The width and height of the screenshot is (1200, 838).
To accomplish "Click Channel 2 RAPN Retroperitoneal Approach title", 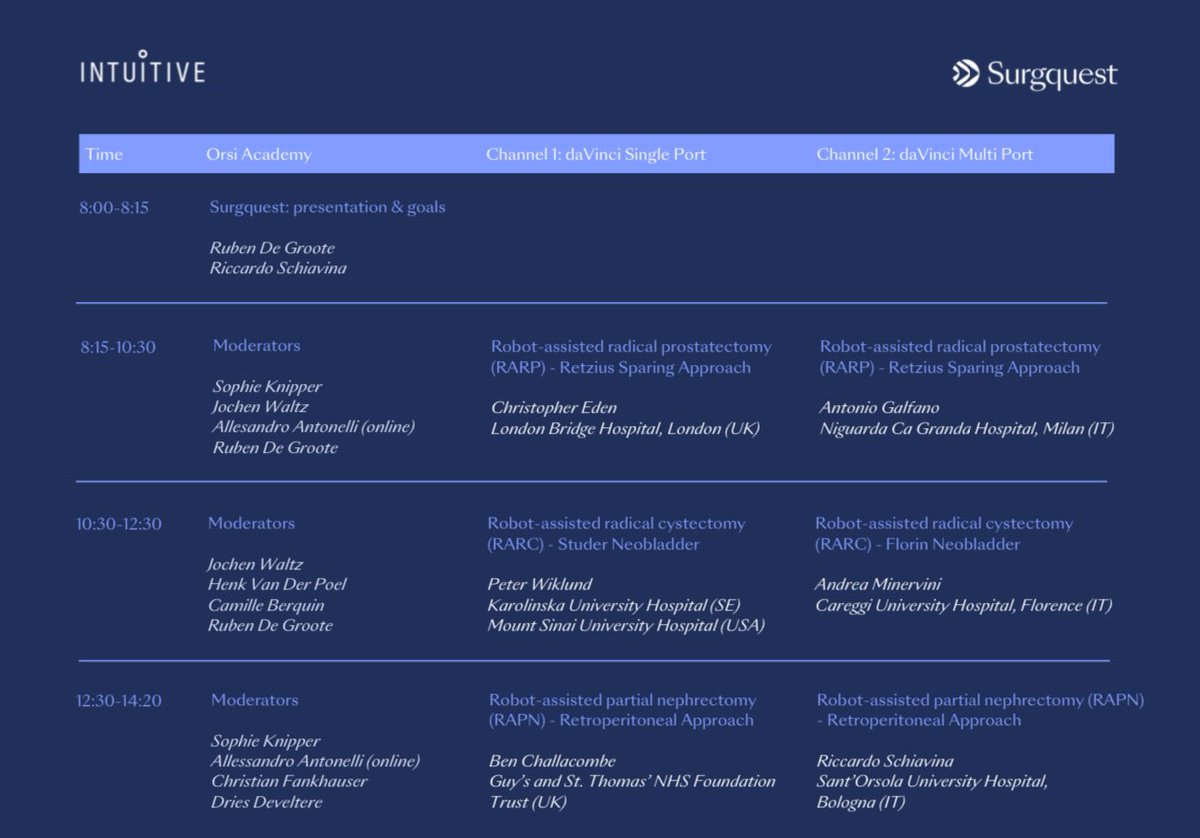I will 980,710.
